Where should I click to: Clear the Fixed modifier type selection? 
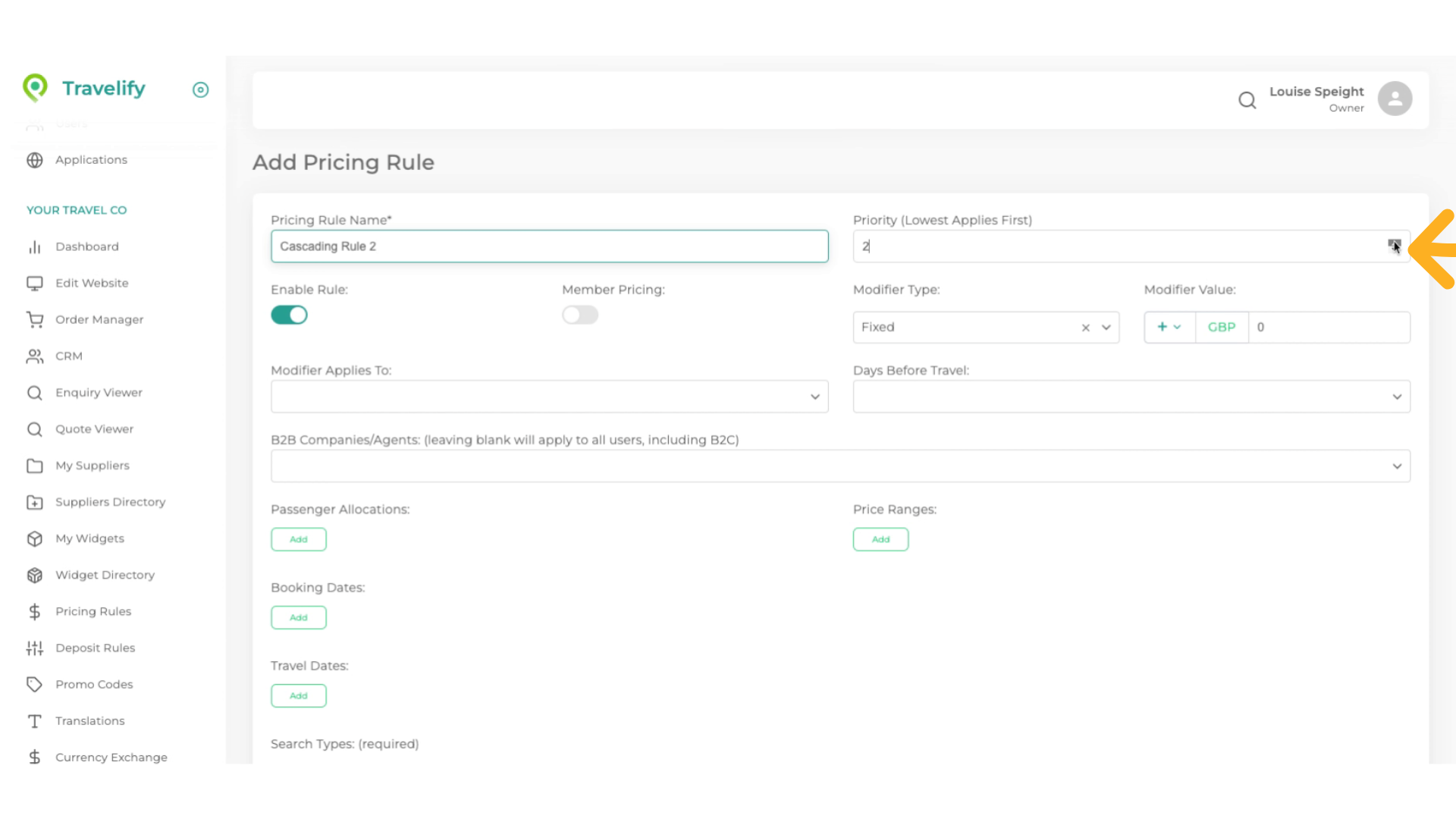point(1085,328)
